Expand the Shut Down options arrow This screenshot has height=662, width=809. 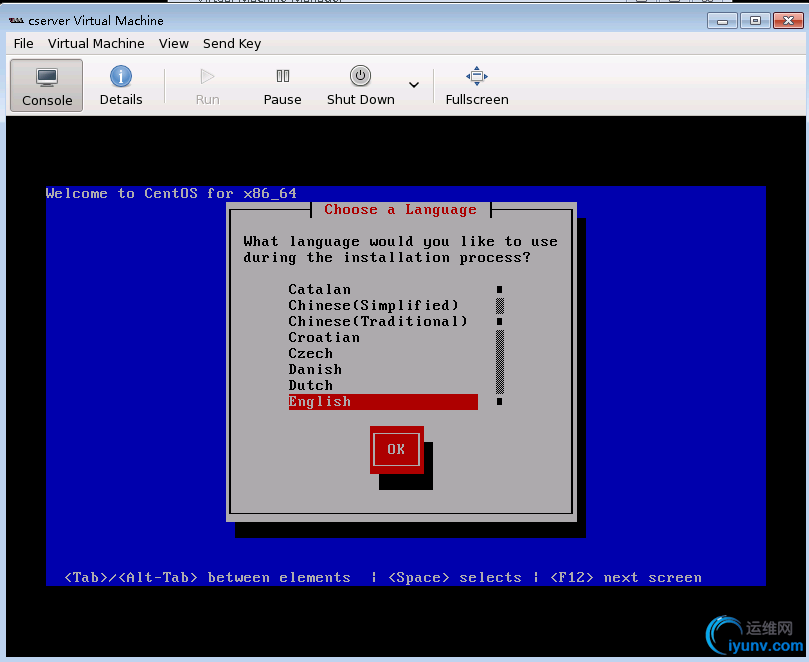click(414, 85)
